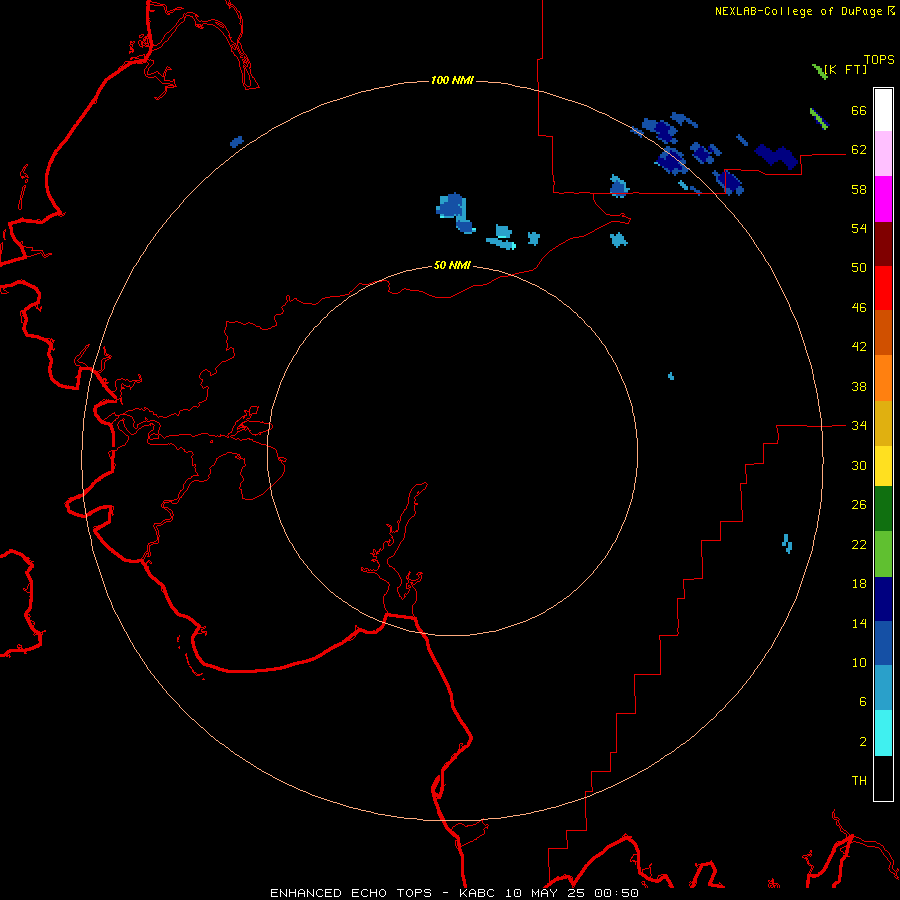Click the 38 legend value
900x900 pixels.
(859, 386)
